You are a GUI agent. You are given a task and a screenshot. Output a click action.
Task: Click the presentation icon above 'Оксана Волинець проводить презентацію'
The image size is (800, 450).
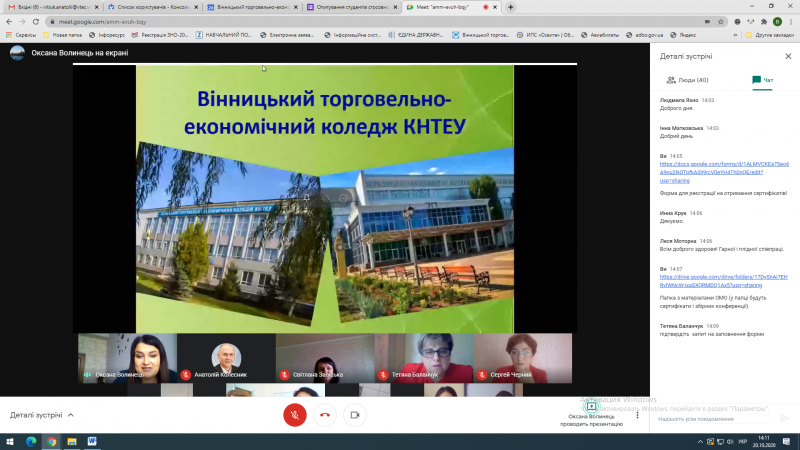591,407
